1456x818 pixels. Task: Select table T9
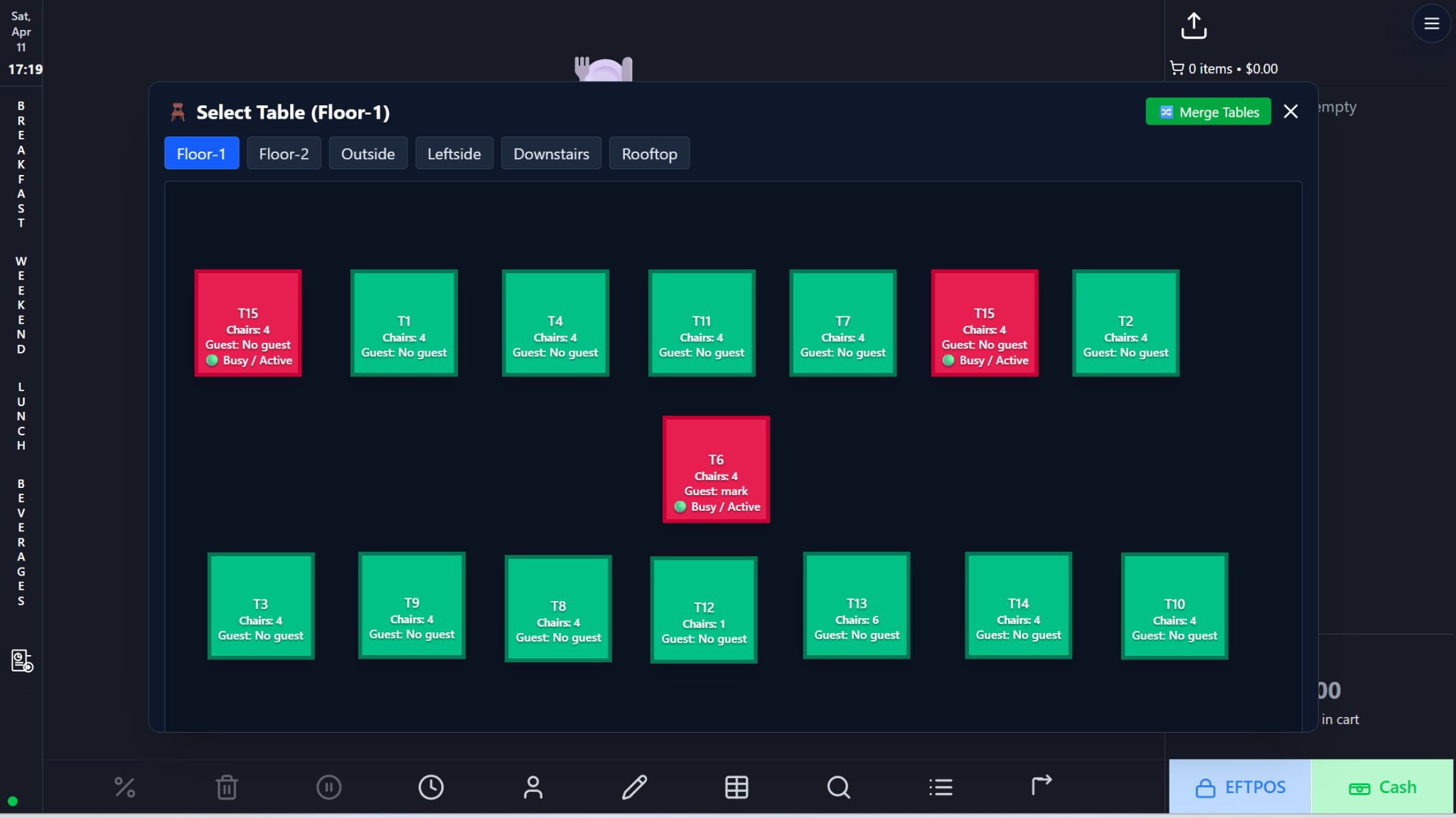(412, 605)
